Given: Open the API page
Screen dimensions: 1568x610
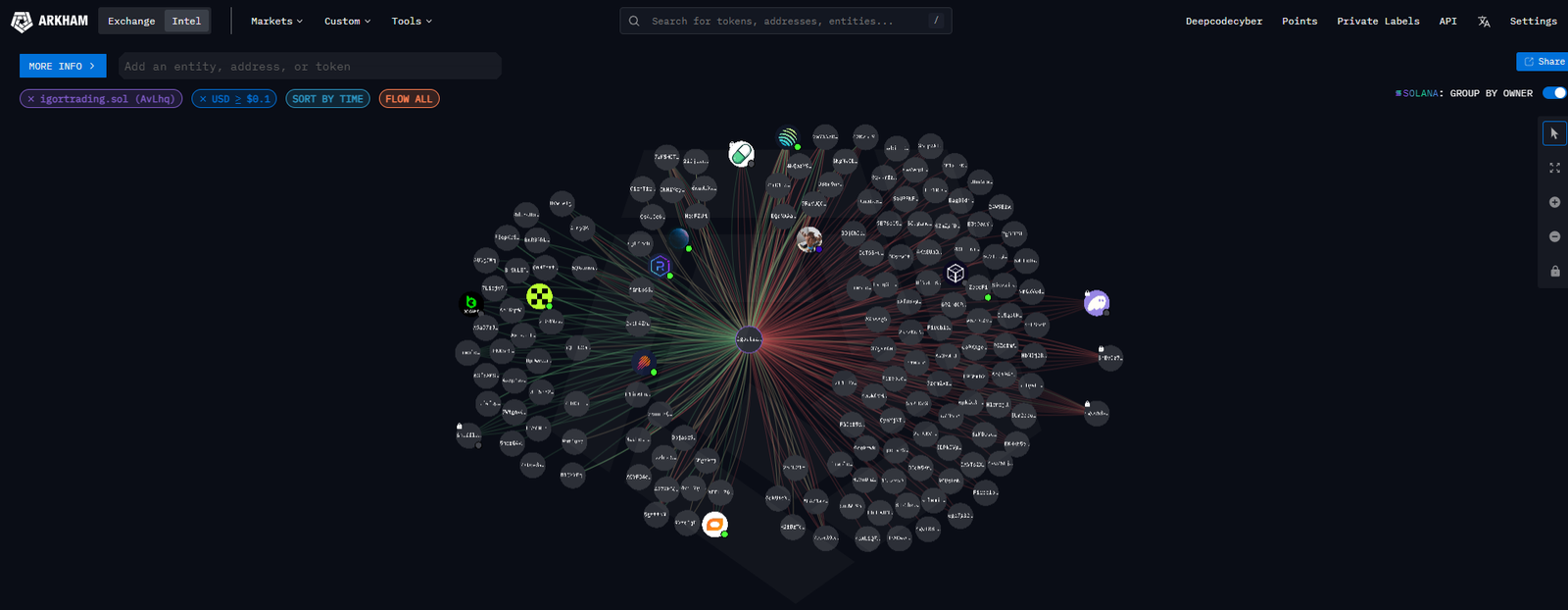Looking at the screenshot, I should pos(1447,21).
